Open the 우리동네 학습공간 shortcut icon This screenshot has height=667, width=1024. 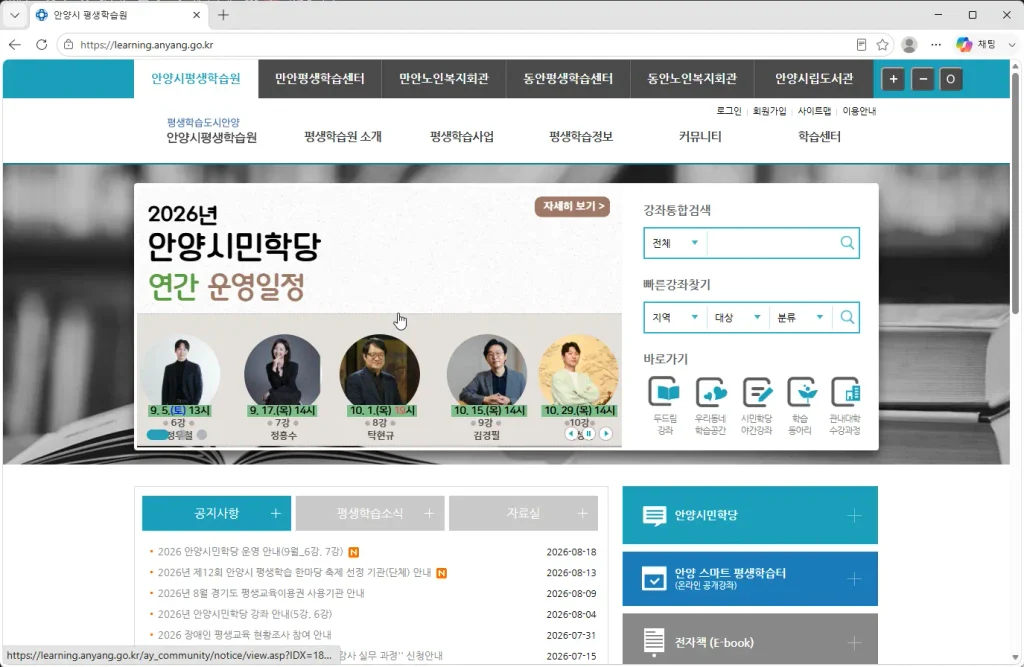pos(711,393)
